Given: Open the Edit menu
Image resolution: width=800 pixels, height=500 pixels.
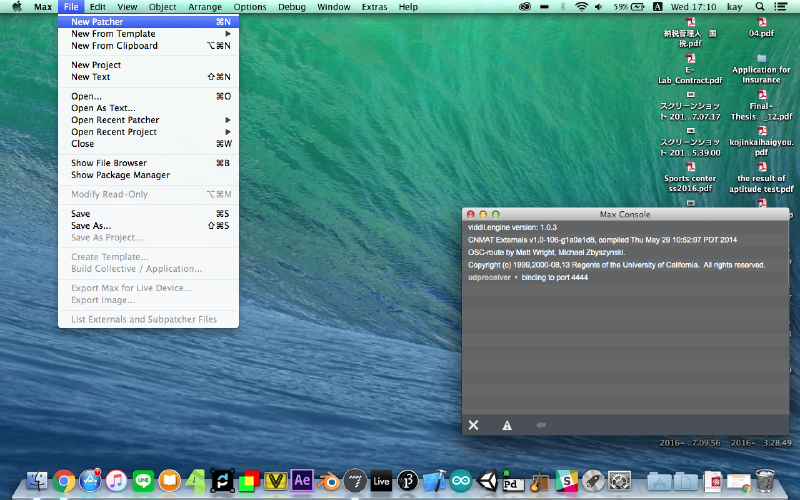Looking at the screenshot, I should pos(97,7).
